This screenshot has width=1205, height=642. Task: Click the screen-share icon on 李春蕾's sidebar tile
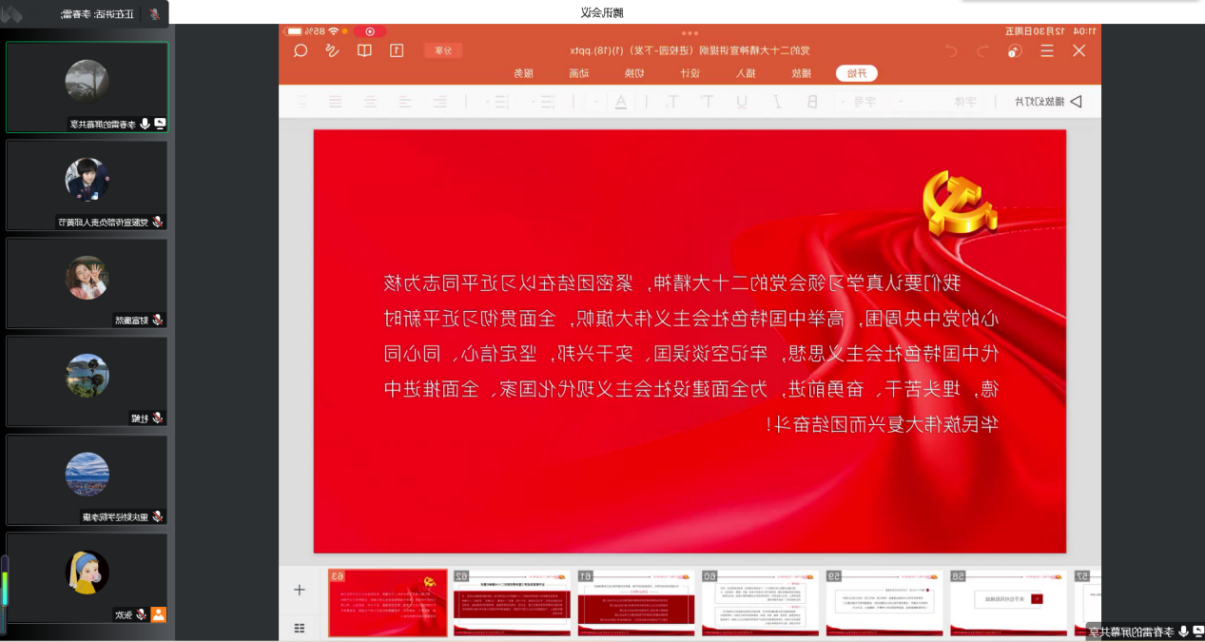(159, 124)
